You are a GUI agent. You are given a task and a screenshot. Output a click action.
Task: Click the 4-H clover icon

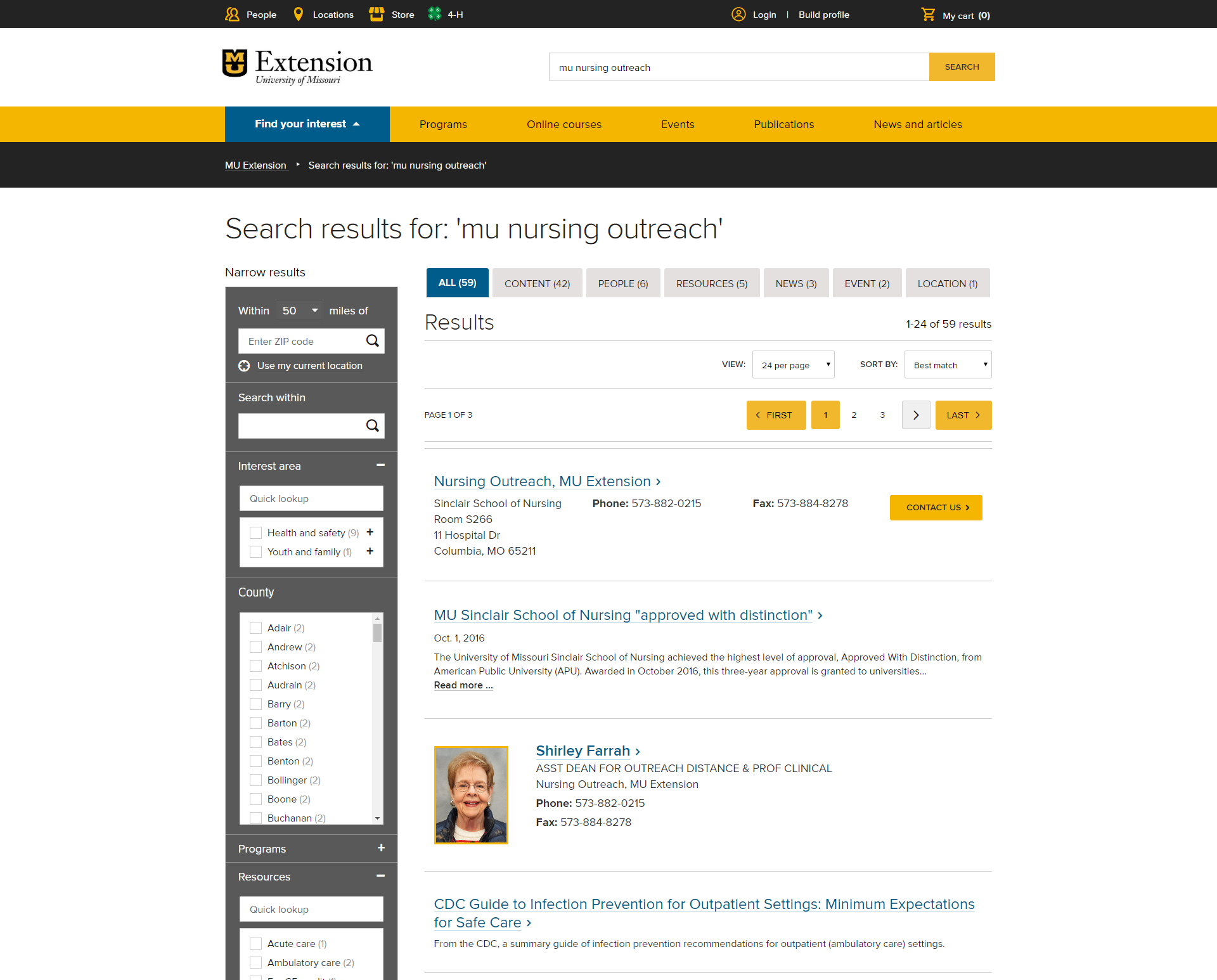click(434, 14)
